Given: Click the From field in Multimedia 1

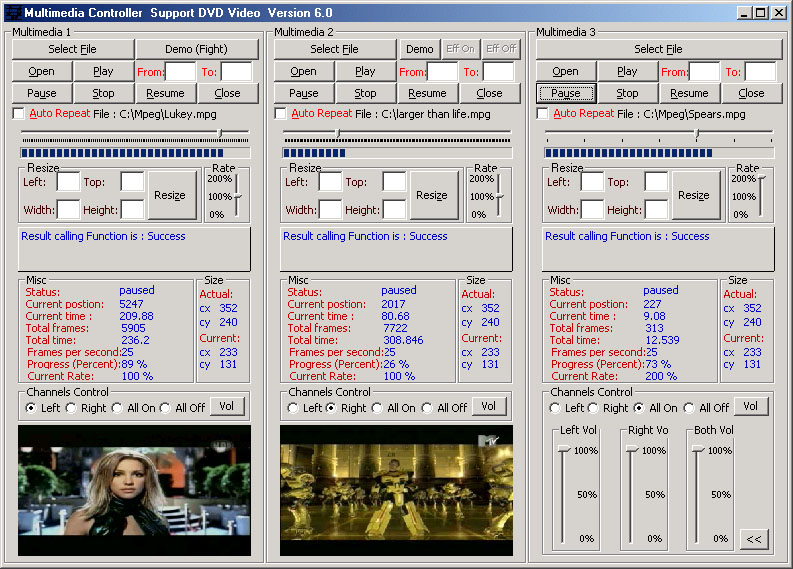Looking at the screenshot, I should [181, 71].
